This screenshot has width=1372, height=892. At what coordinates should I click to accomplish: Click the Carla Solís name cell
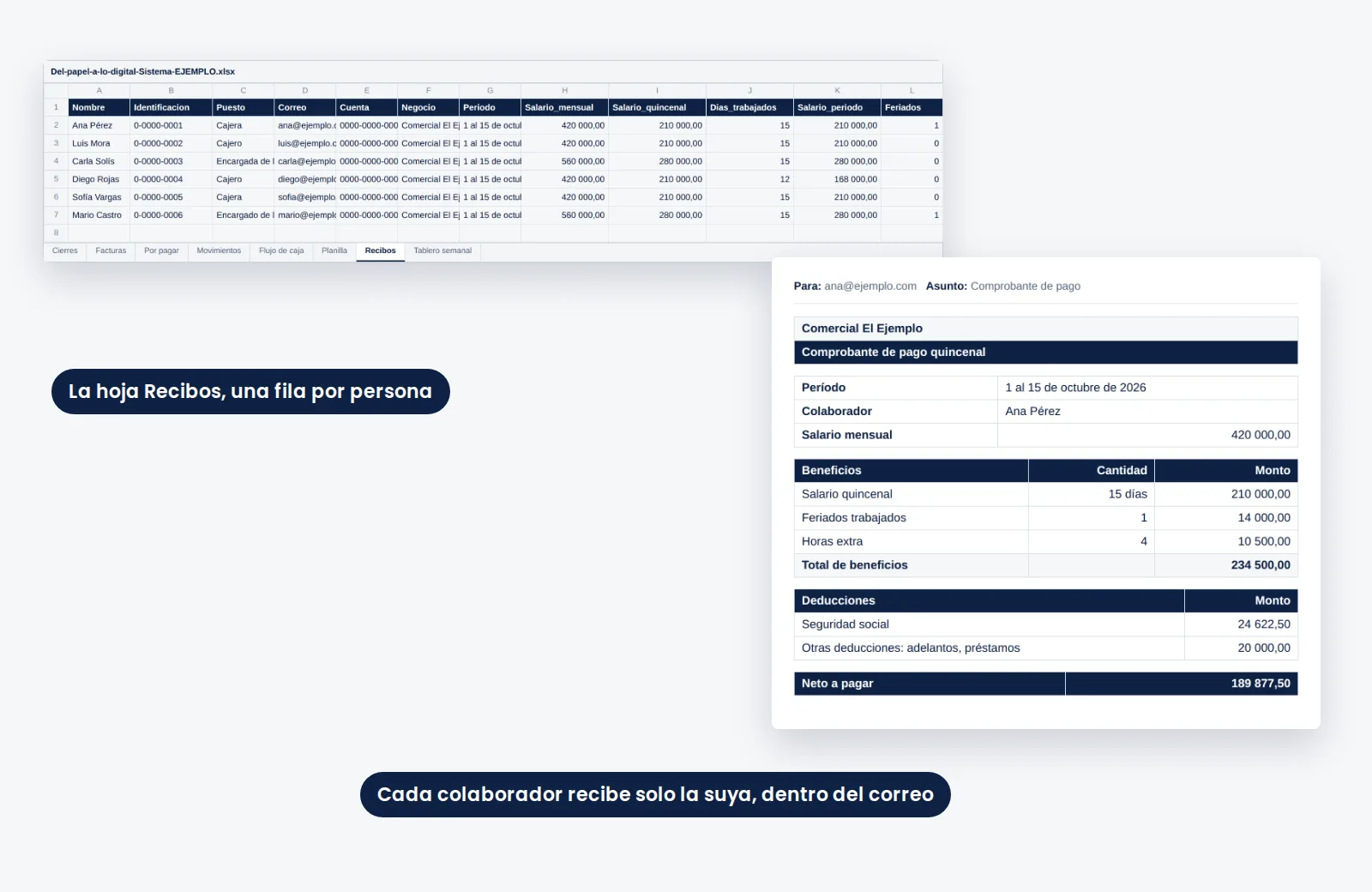99,162
